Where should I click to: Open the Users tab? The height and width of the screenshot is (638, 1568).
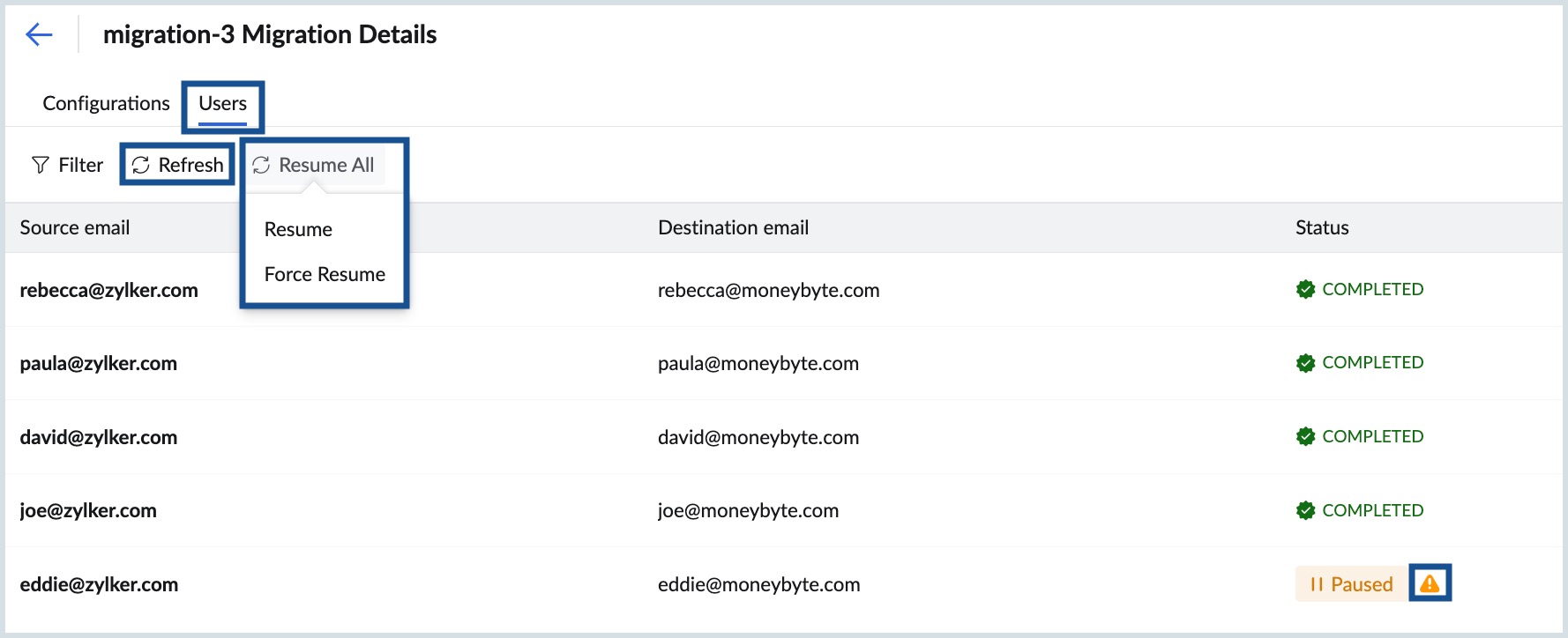pos(222,104)
